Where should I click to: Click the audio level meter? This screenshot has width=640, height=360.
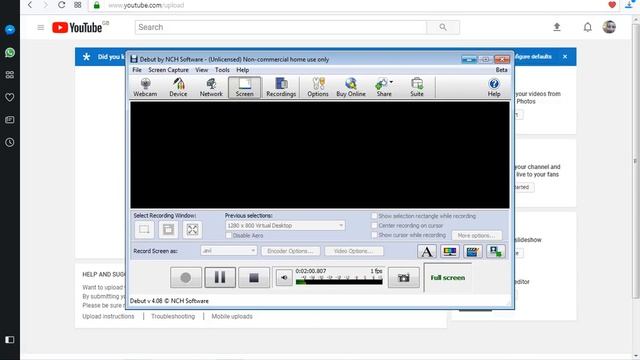click(339, 281)
